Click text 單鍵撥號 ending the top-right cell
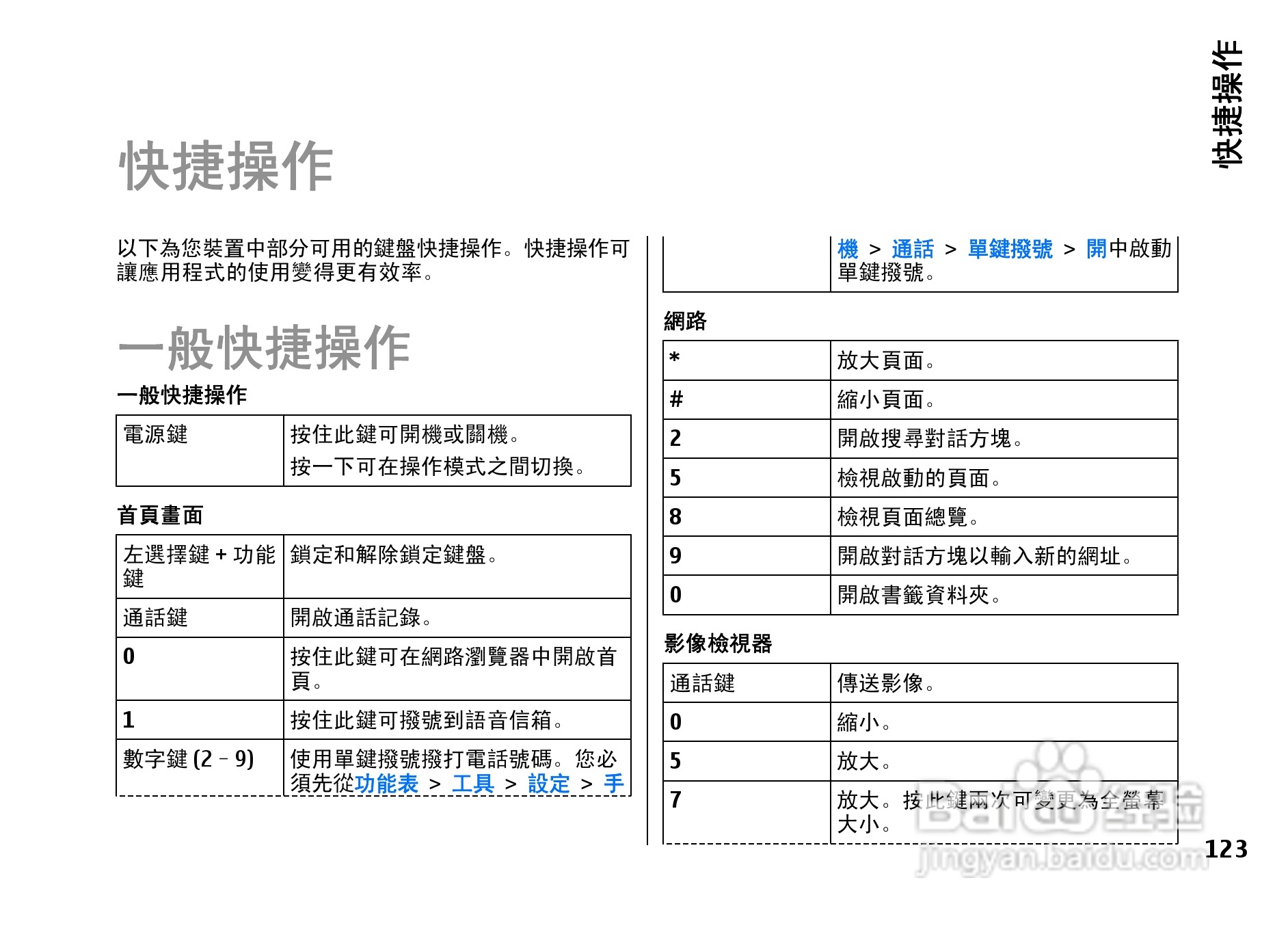1288x930 pixels. click(x=881, y=272)
